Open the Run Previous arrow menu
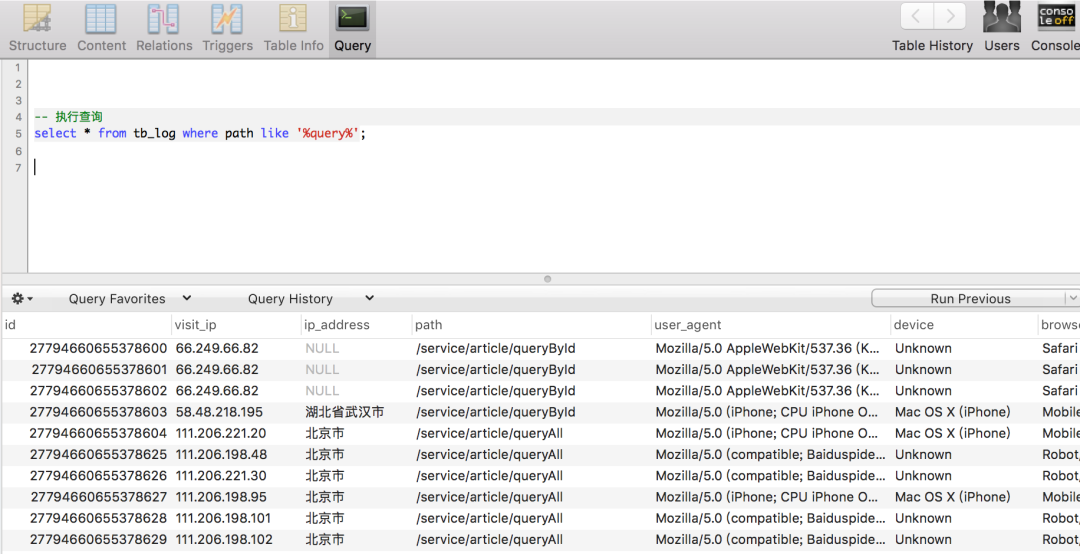Viewport: 1080px width, 554px height. (1073, 298)
